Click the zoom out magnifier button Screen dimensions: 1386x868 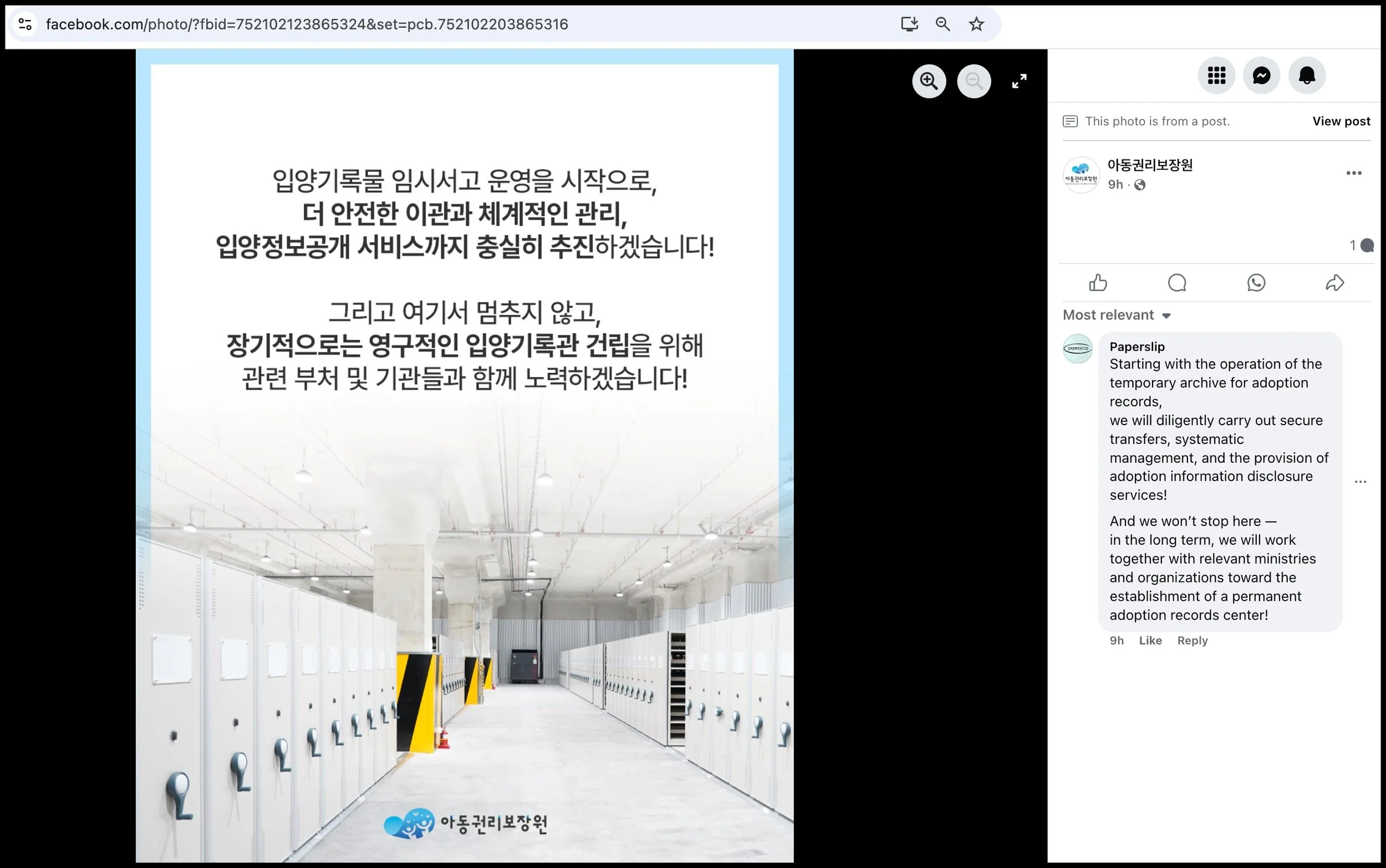[x=974, y=81]
